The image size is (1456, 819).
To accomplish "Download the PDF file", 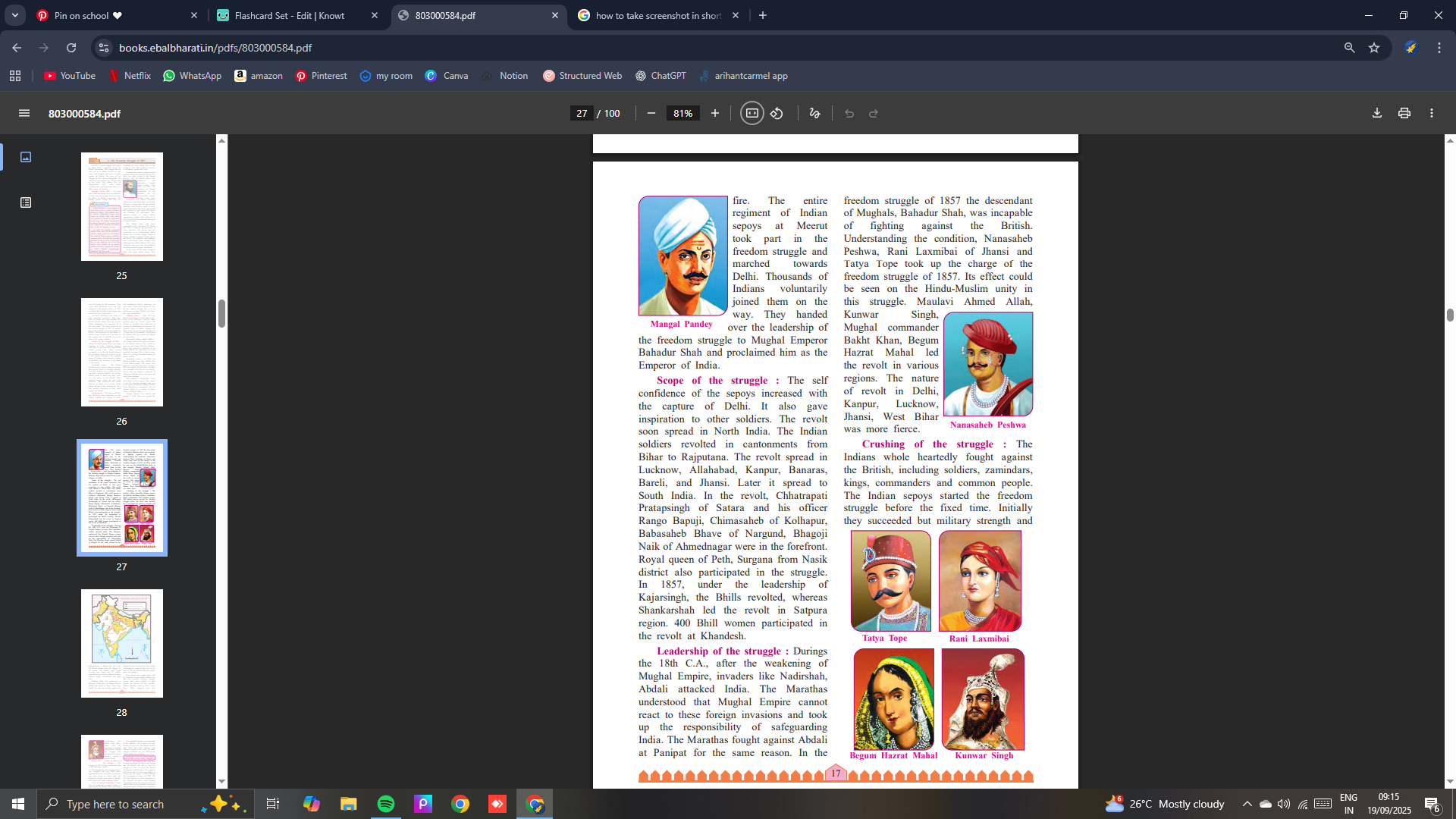I will click(x=1377, y=113).
